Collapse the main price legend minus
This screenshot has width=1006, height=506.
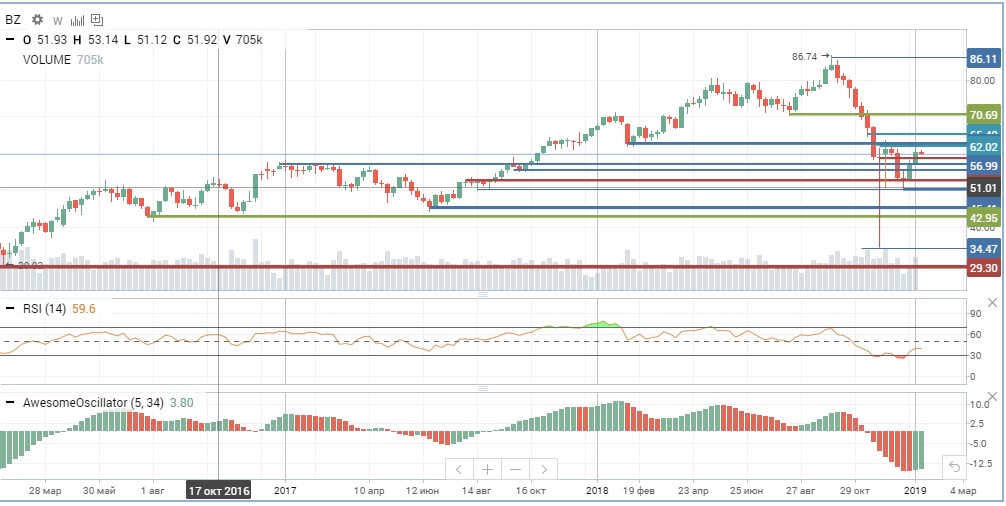coord(9,40)
